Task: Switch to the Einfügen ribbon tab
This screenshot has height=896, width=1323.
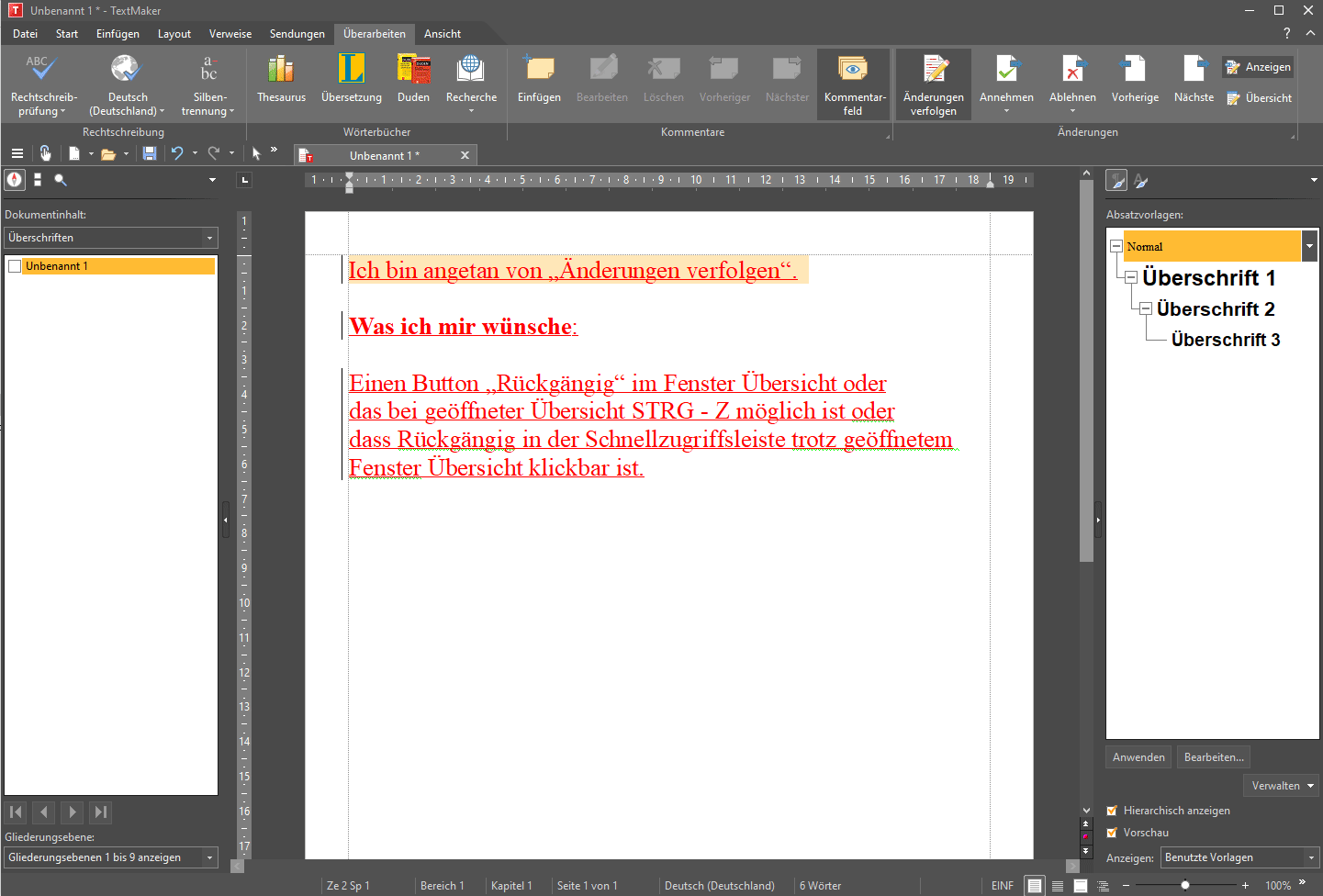Action: (118, 34)
